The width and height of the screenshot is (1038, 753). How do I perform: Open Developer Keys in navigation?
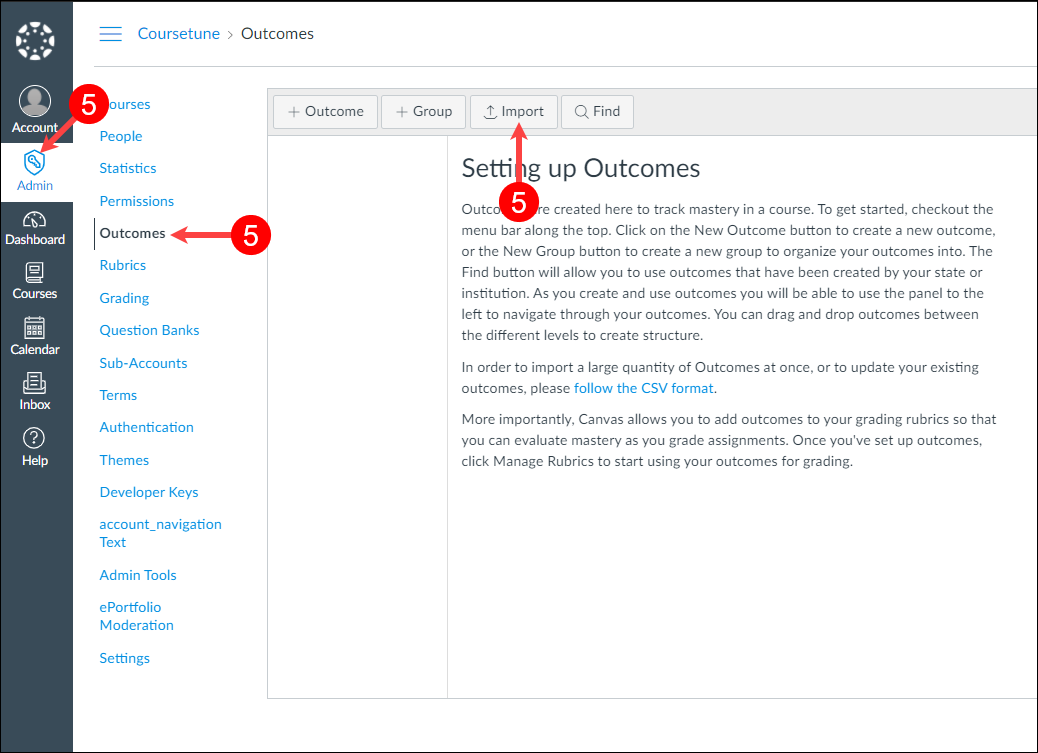pyautogui.click(x=149, y=492)
